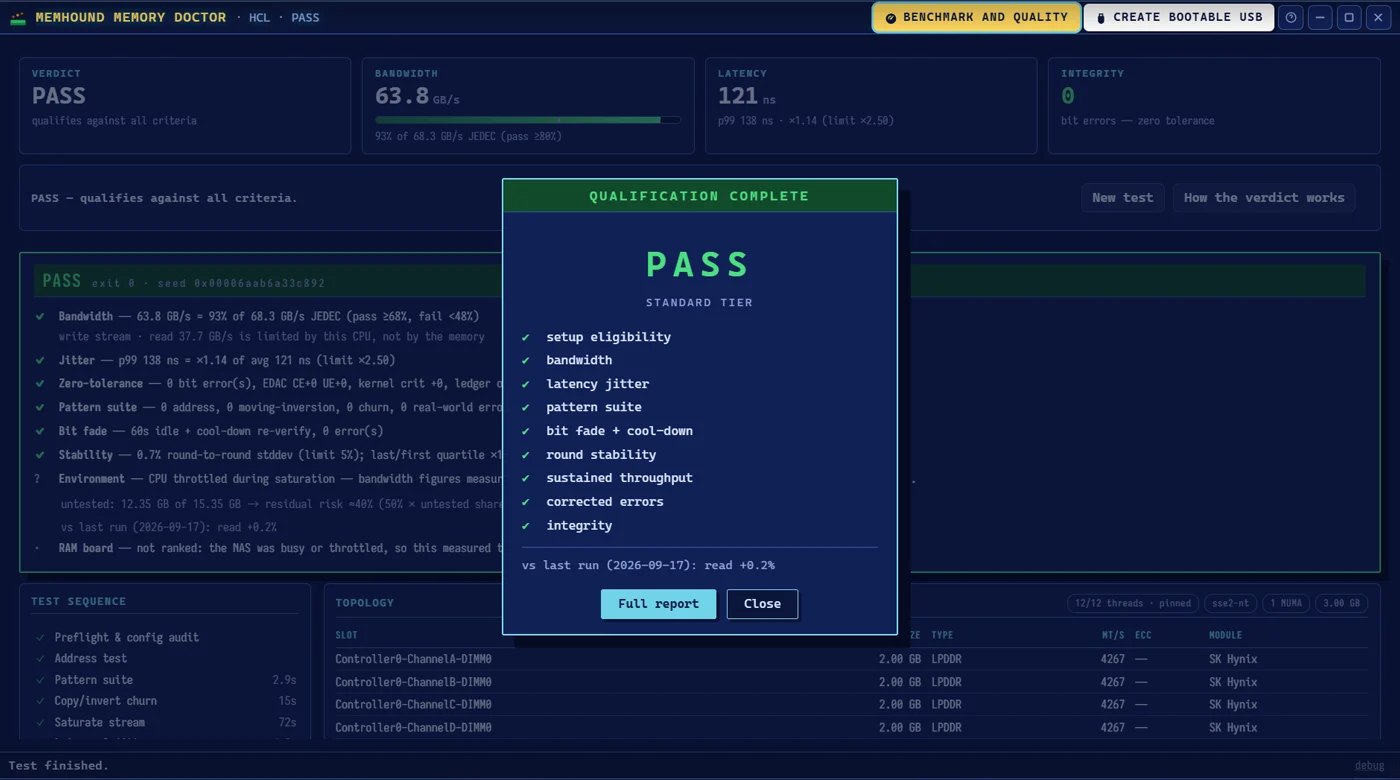This screenshot has height=780, width=1400.
Task: Select the Pattern suite test step
Action: [166, 680]
